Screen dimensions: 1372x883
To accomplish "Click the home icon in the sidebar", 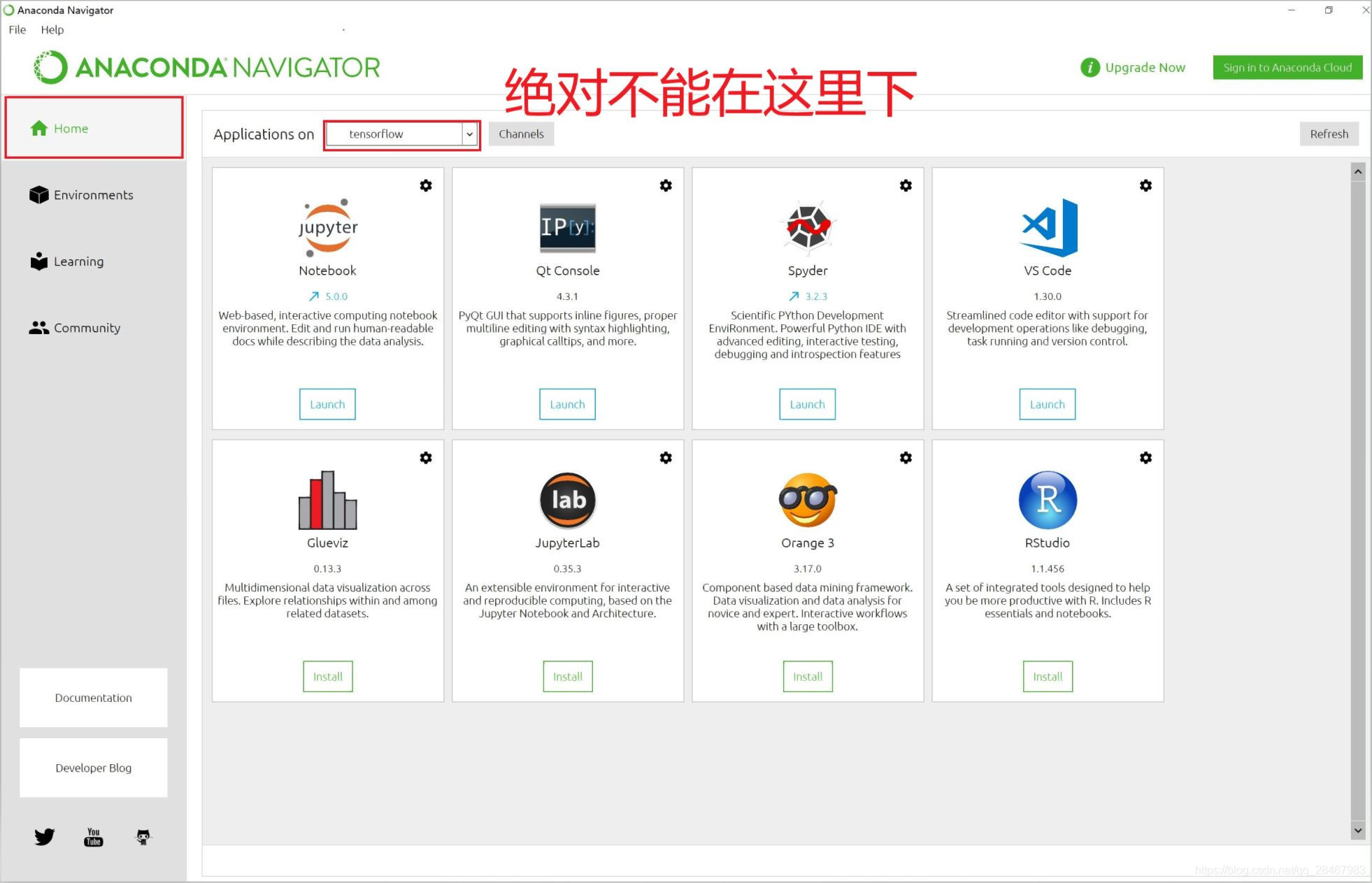I will pos(39,128).
